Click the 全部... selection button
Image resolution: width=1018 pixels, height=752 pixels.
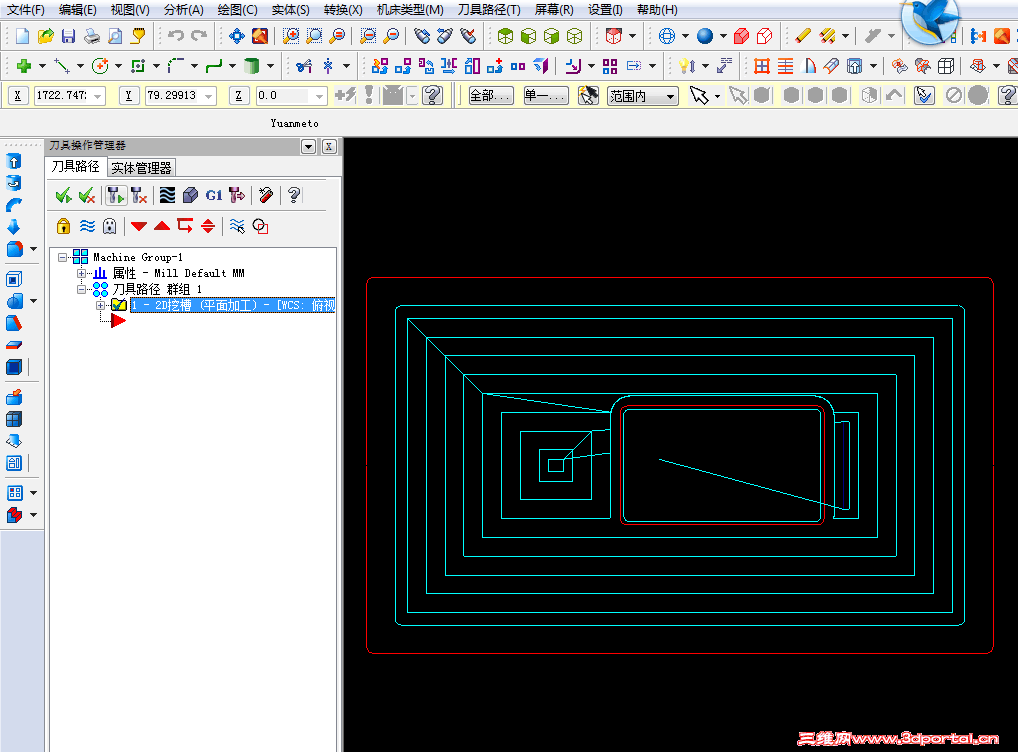(491, 96)
